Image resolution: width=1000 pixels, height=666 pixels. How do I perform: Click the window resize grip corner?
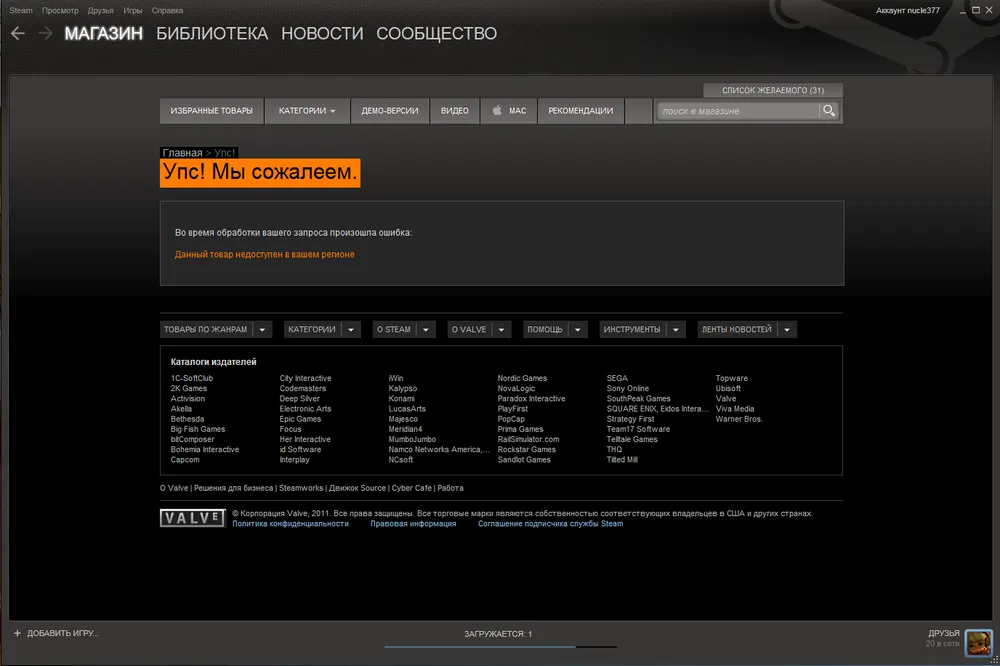tap(994, 660)
